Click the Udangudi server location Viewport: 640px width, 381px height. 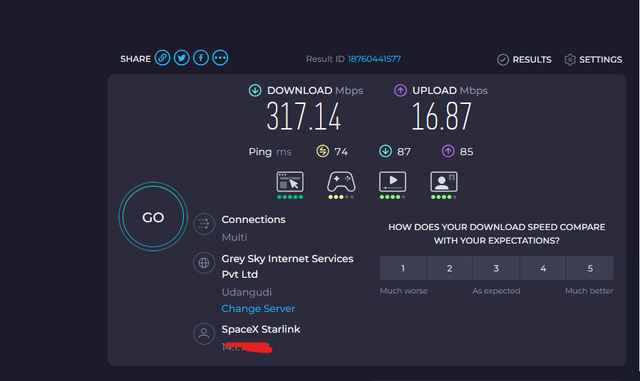pos(247,292)
